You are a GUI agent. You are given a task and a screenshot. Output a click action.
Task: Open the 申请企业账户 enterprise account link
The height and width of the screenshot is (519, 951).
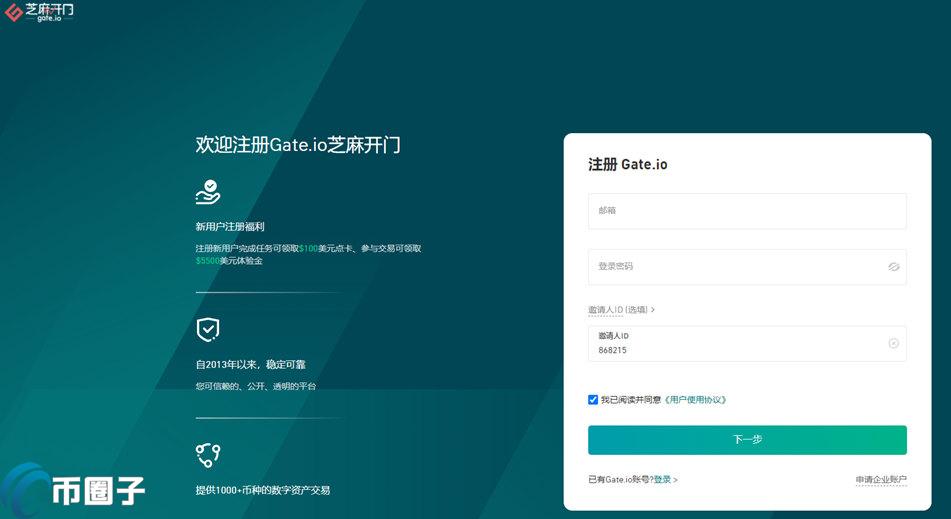(x=881, y=480)
